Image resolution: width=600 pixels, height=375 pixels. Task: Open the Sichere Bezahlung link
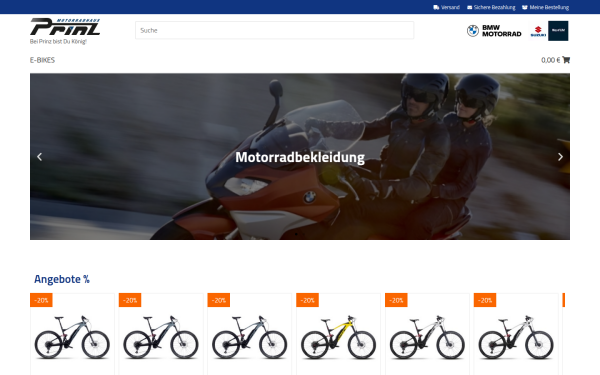(x=494, y=7)
